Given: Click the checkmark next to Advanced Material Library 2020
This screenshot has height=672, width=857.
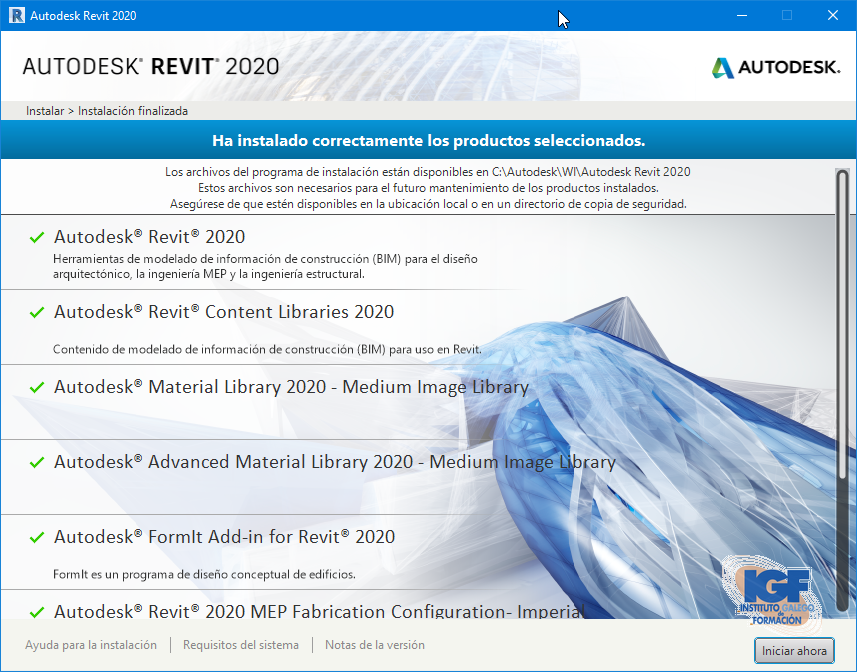Looking at the screenshot, I should pos(36,462).
